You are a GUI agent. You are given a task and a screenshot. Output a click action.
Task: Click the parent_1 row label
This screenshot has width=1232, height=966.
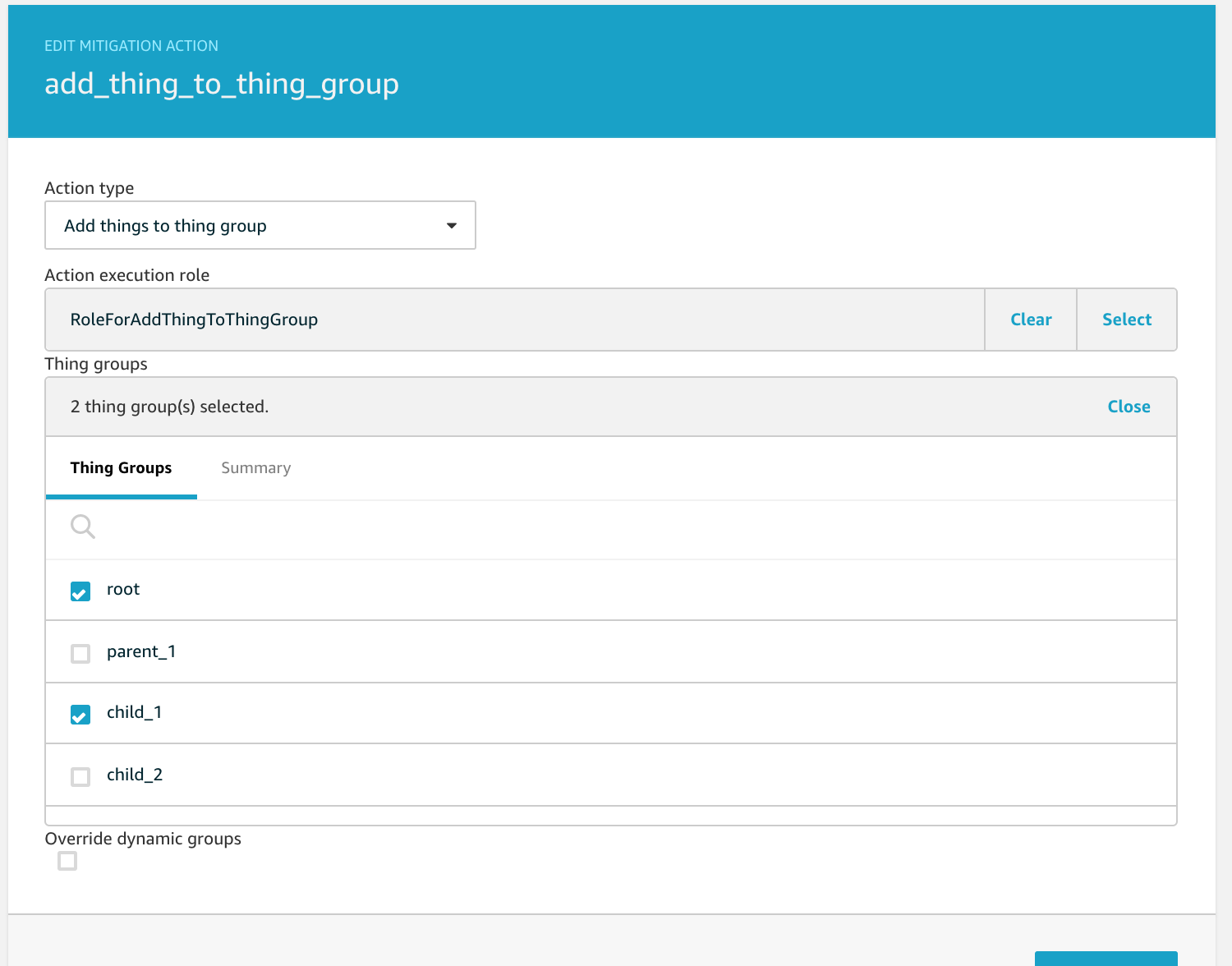pos(141,652)
